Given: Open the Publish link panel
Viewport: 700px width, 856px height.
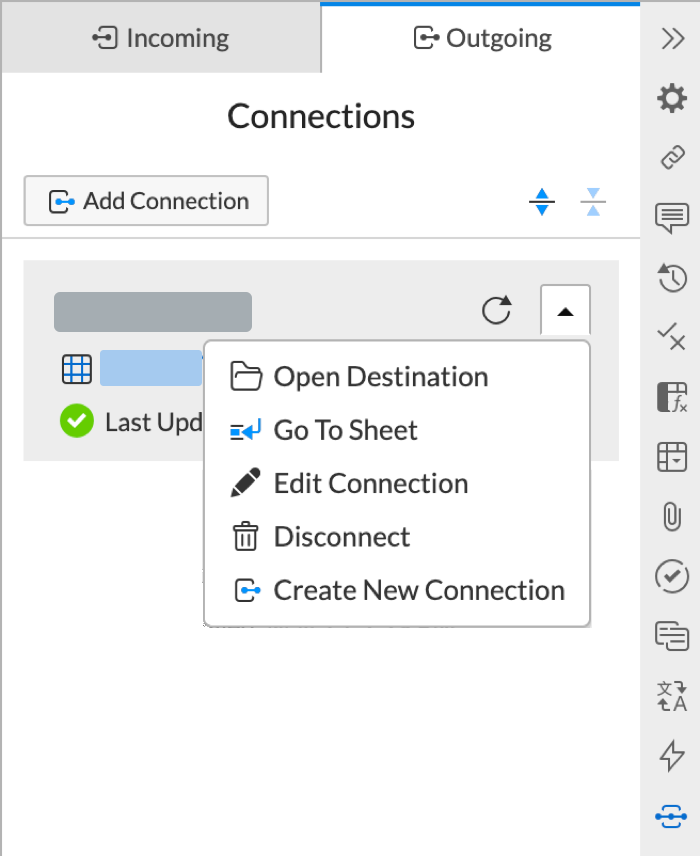Looking at the screenshot, I should click(671, 158).
